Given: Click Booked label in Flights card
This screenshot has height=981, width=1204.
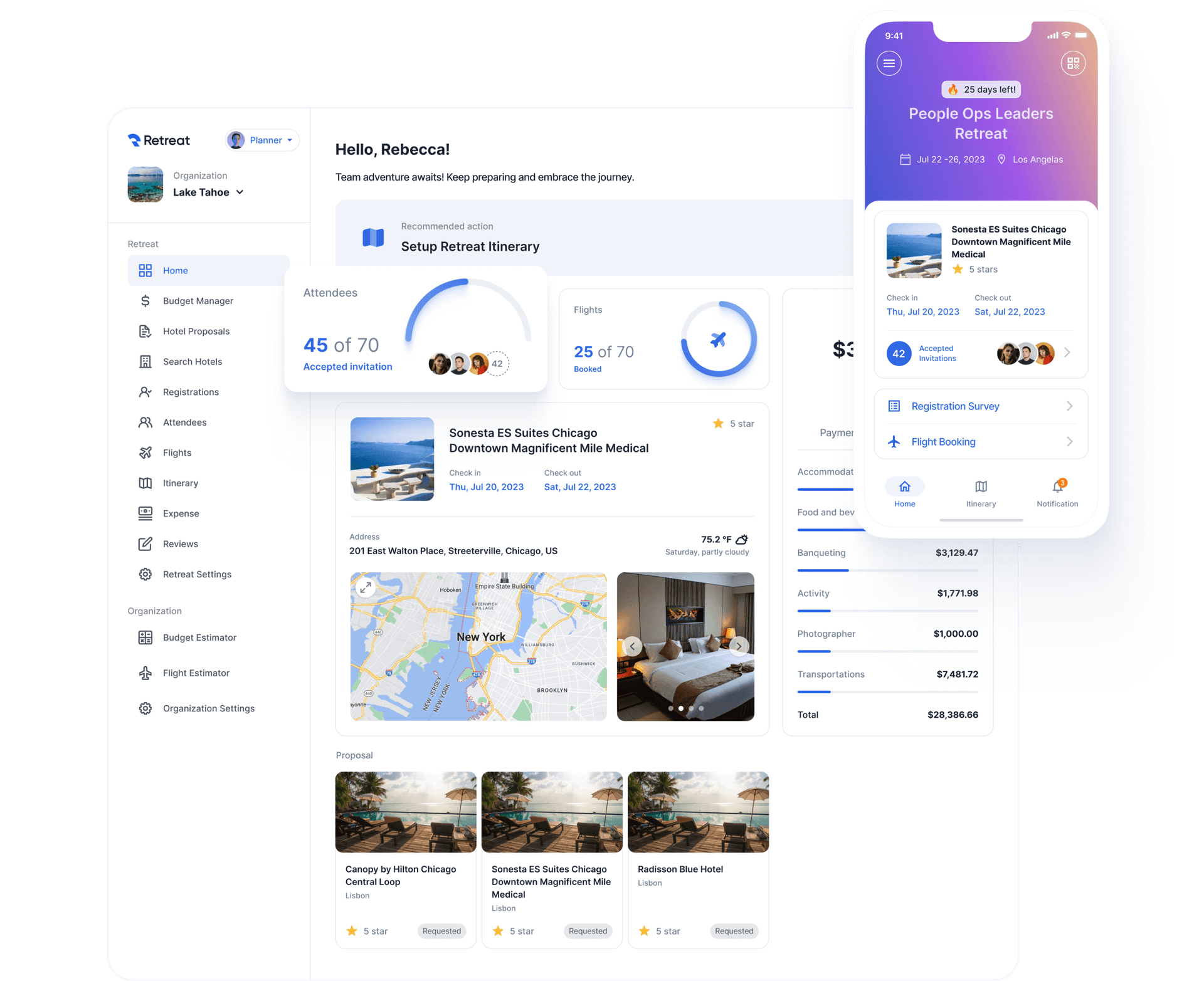Looking at the screenshot, I should [588, 369].
